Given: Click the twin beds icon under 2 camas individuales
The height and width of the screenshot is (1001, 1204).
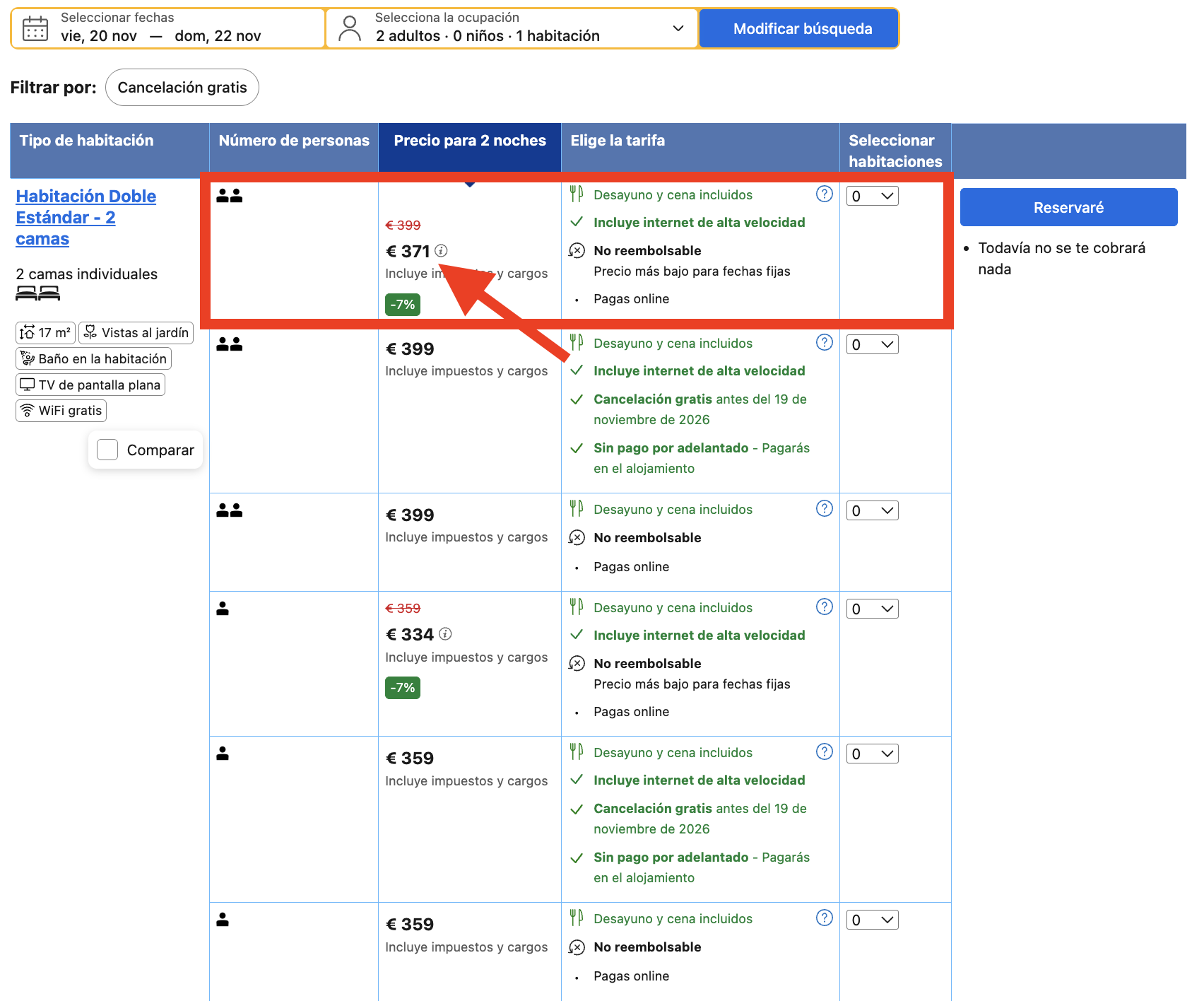Looking at the screenshot, I should click(38, 293).
